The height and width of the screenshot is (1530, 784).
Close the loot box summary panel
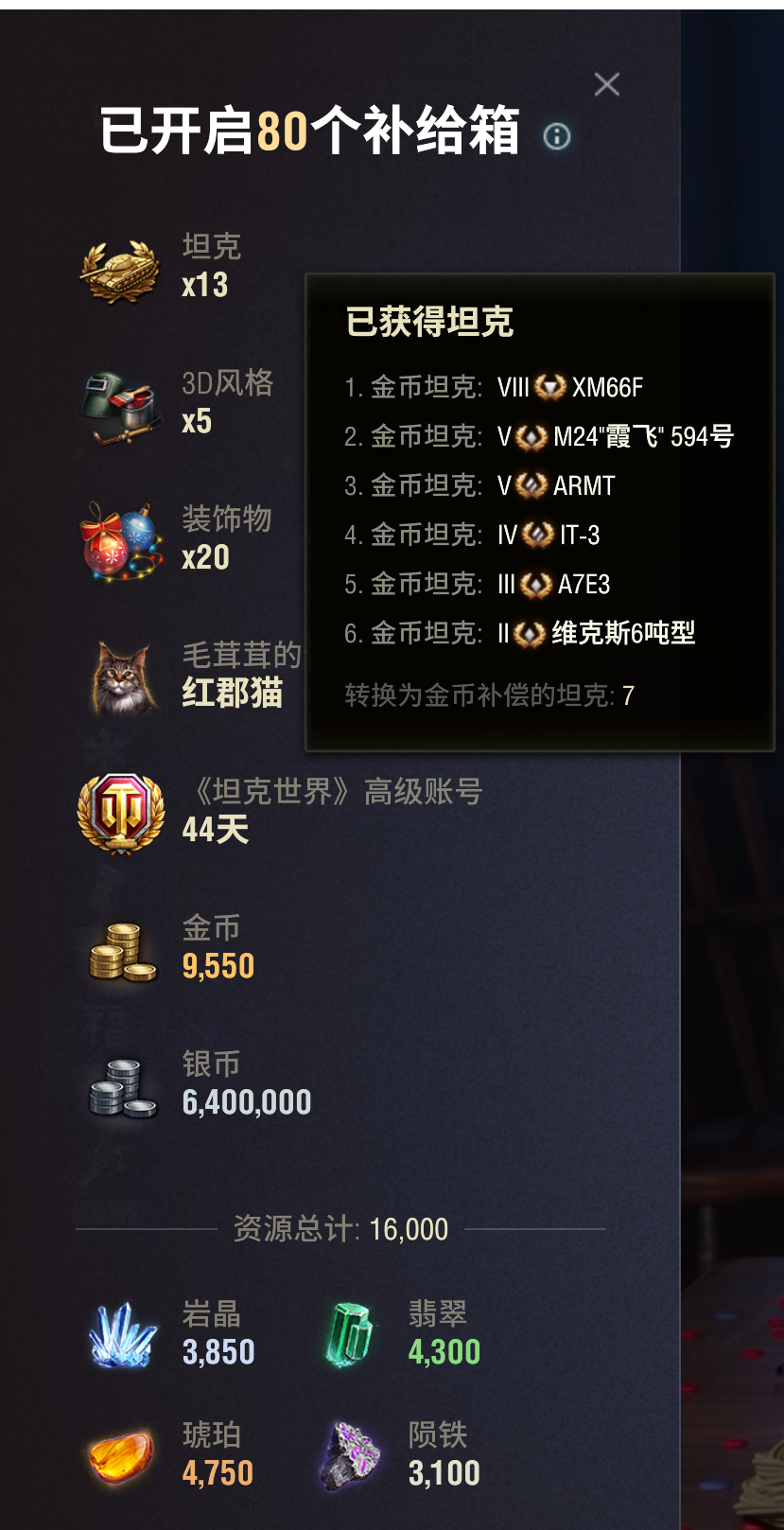[607, 84]
